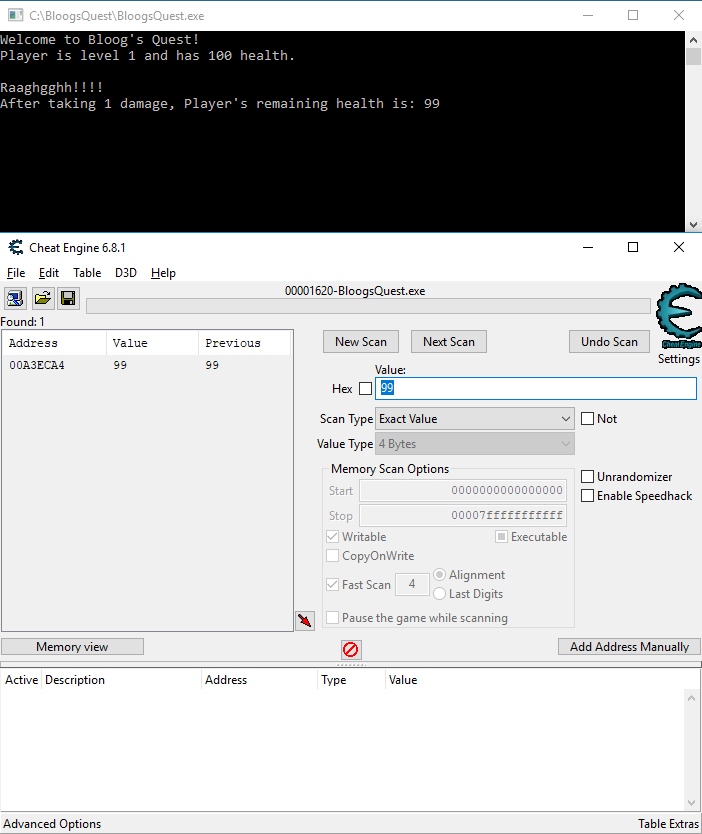Click the address table scroll up arrow
The image size is (702, 834).
click(x=691, y=698)
